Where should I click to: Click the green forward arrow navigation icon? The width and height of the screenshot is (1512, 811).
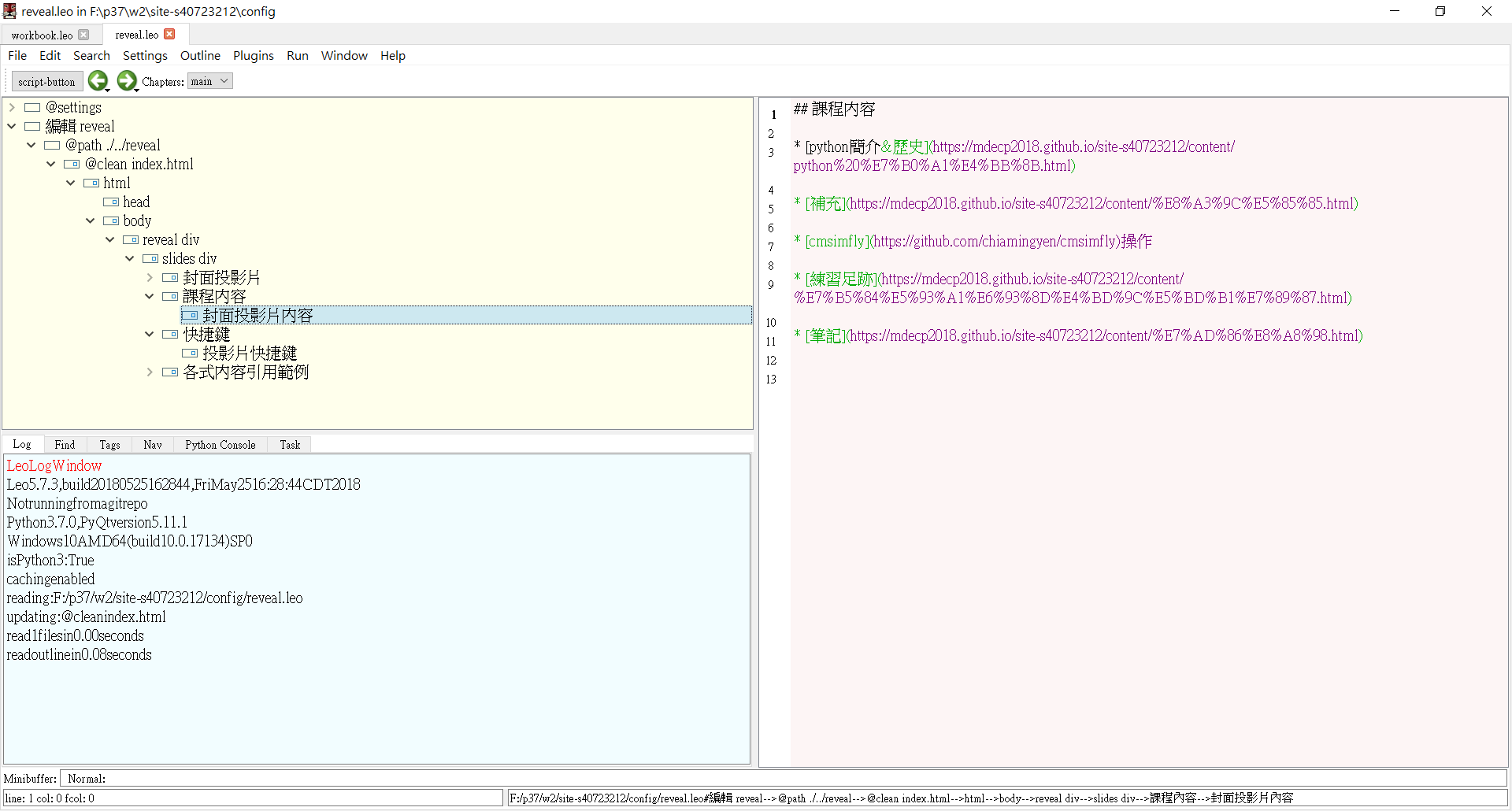point(126,80)
